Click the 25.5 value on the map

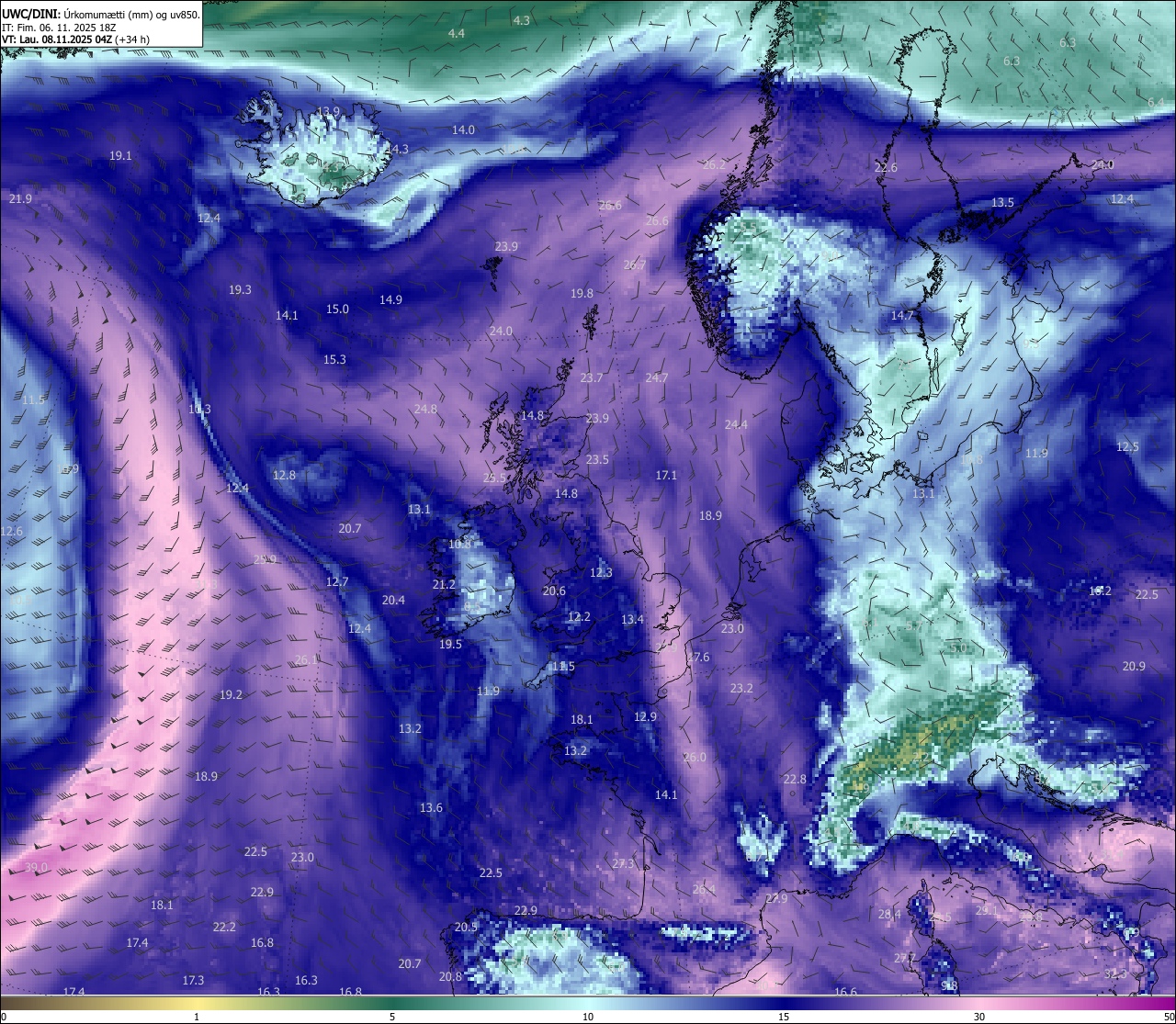[494, 478]
